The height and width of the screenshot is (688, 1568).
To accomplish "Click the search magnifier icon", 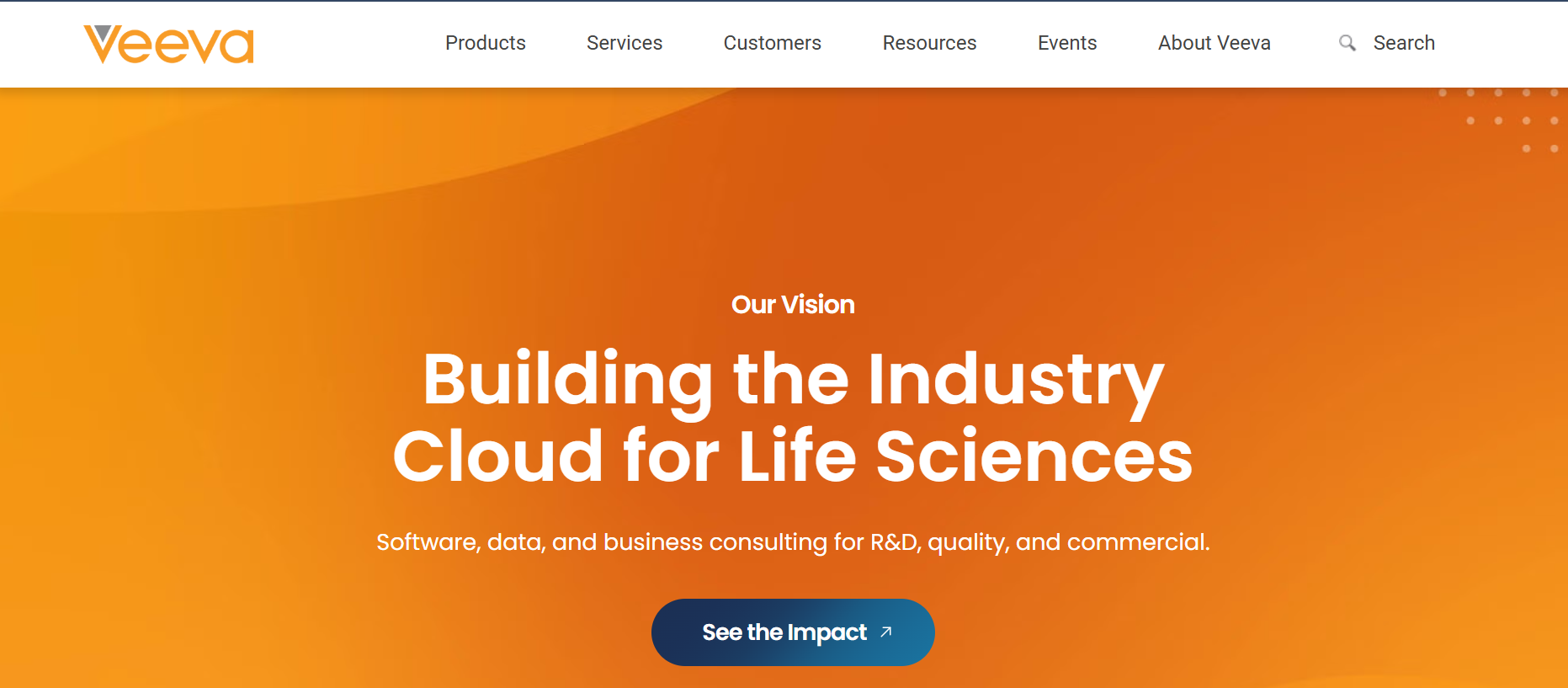I will coord(1347,42).
